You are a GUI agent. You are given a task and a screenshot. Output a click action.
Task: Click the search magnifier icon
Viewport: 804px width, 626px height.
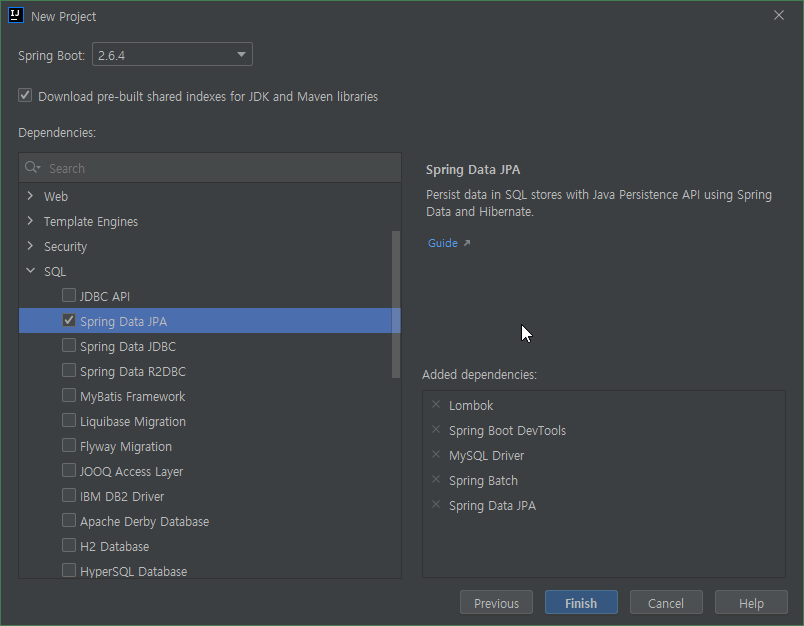(x=33, y=168)
